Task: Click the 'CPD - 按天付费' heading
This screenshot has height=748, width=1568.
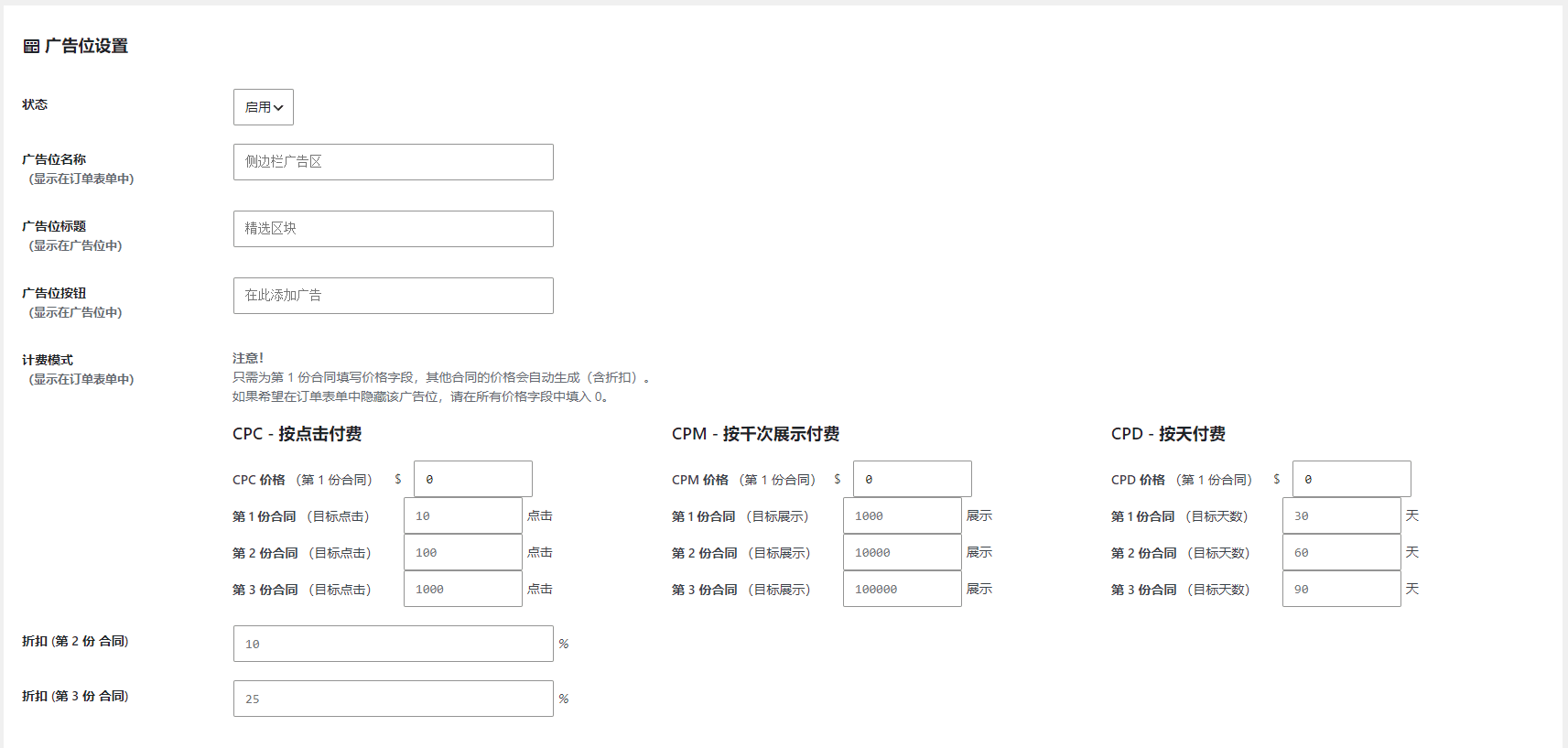Action: [x=1169, y=434]
